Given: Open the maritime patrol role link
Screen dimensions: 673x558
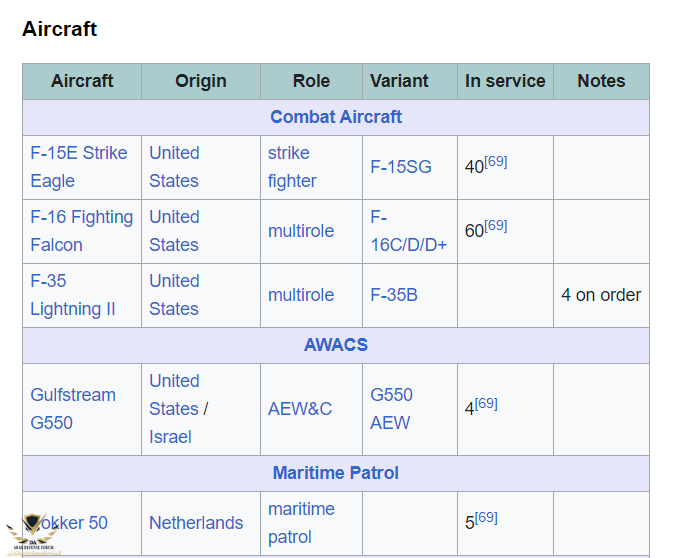Looking at the screenshot, I should [x=301, y=523].
